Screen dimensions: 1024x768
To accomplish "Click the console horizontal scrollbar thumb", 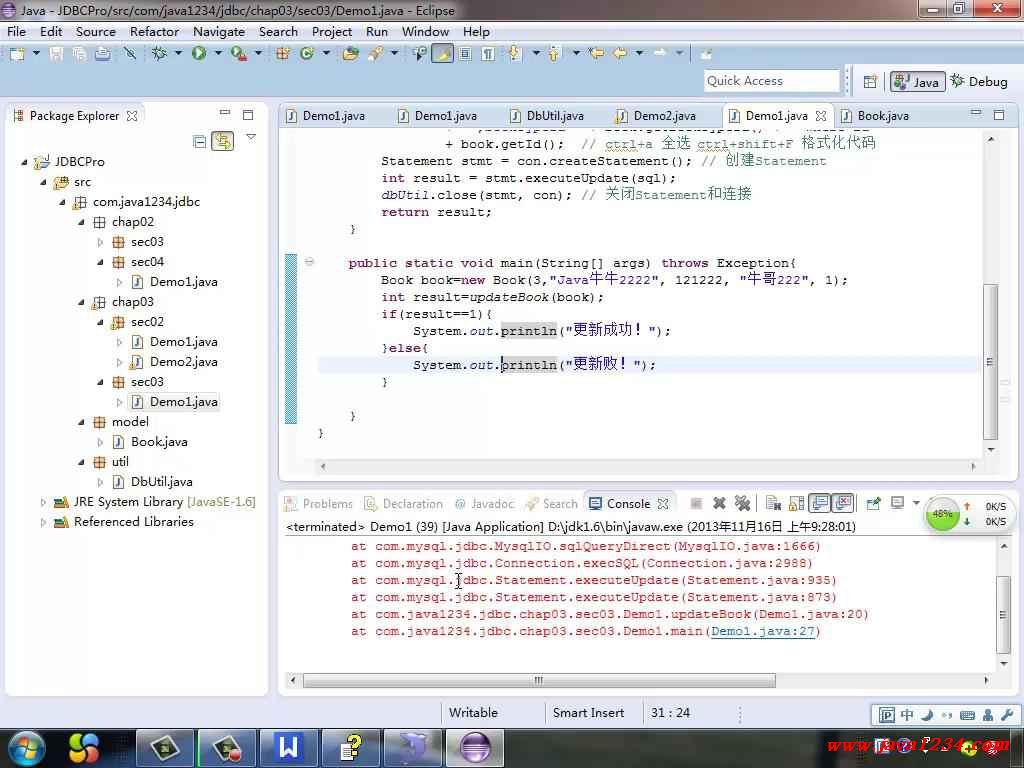I will click(x=539, y=680).
